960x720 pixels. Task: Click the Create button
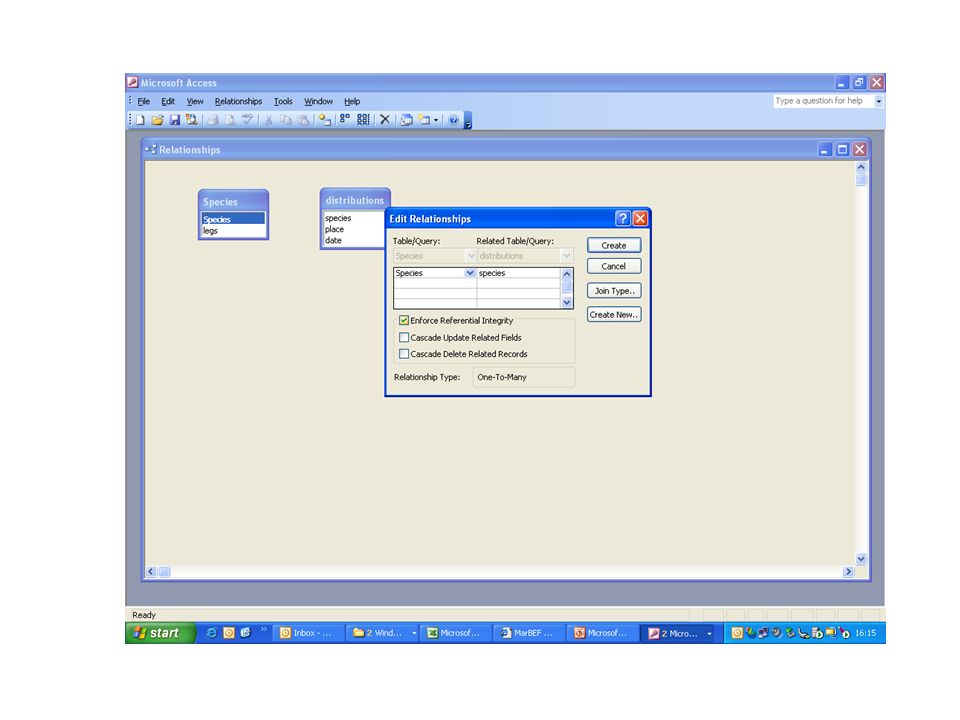click(x=614, y=246)
